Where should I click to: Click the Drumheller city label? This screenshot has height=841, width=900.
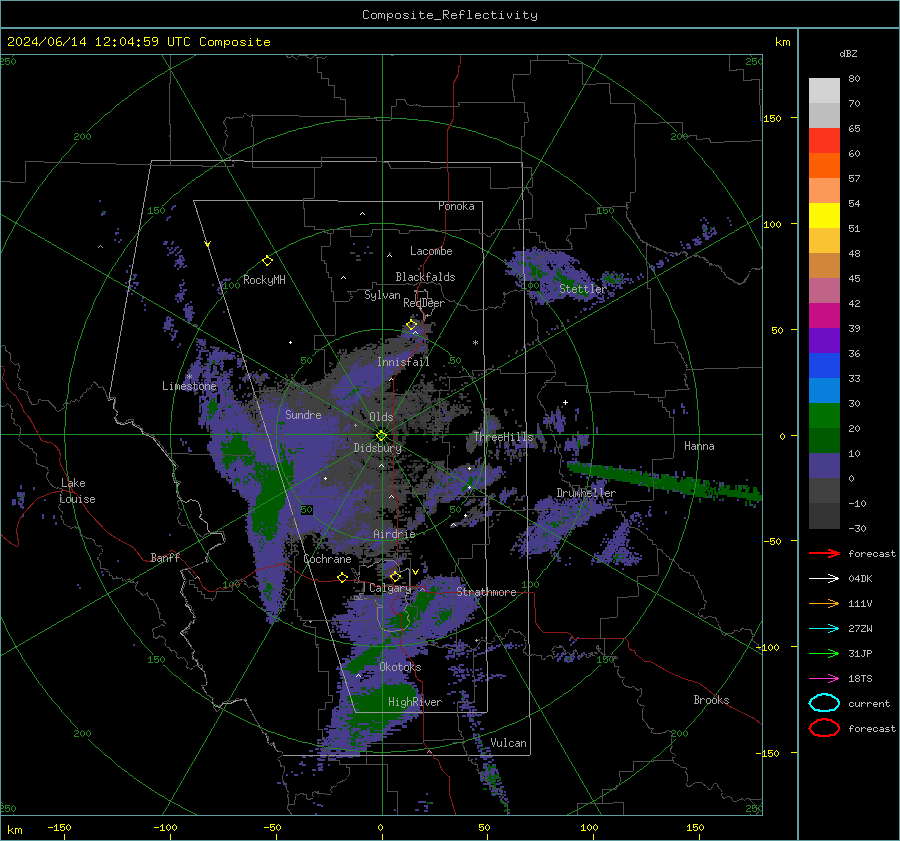(586, 493)
